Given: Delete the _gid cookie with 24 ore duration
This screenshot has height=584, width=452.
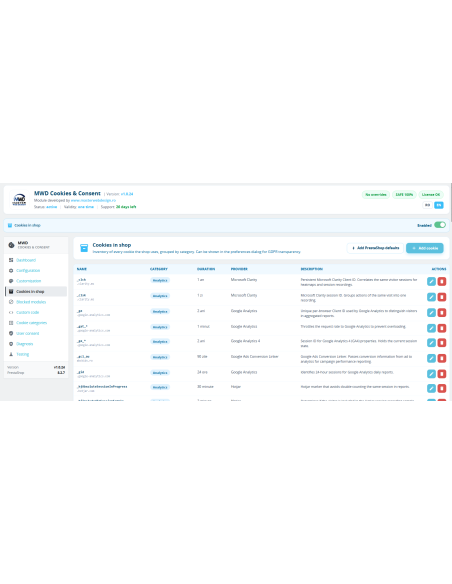Looking at the screenshot, I should point(442,374).
